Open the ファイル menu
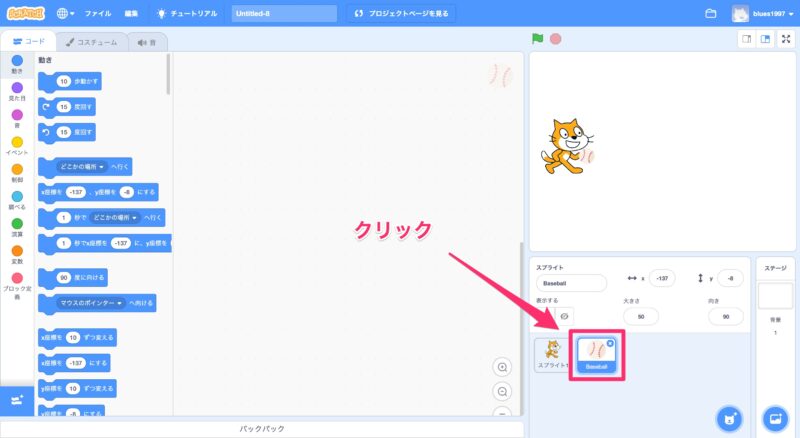The height and width of the screenshot is (438, 800). 98,14
